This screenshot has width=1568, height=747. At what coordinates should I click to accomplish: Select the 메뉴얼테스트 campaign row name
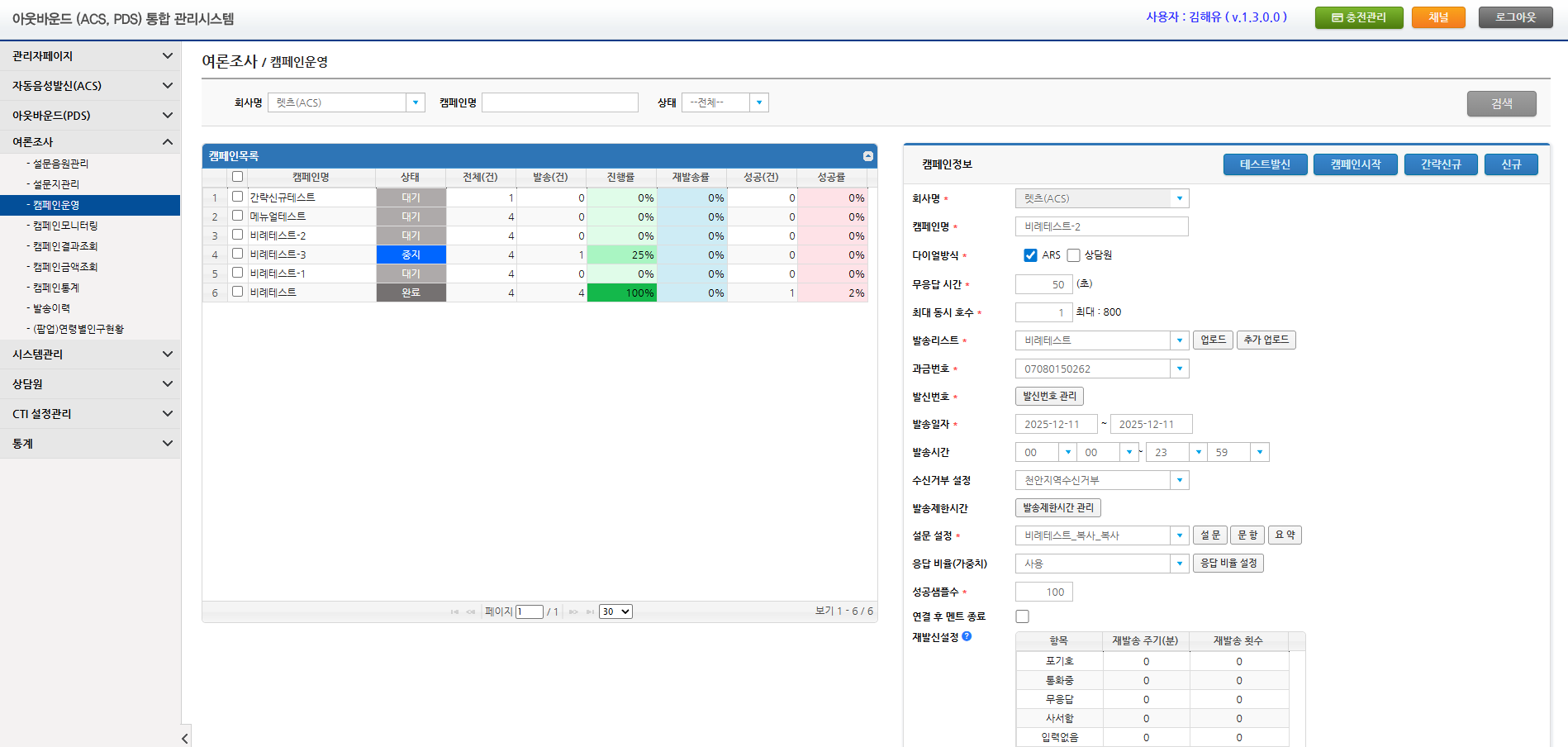point(278,216)
